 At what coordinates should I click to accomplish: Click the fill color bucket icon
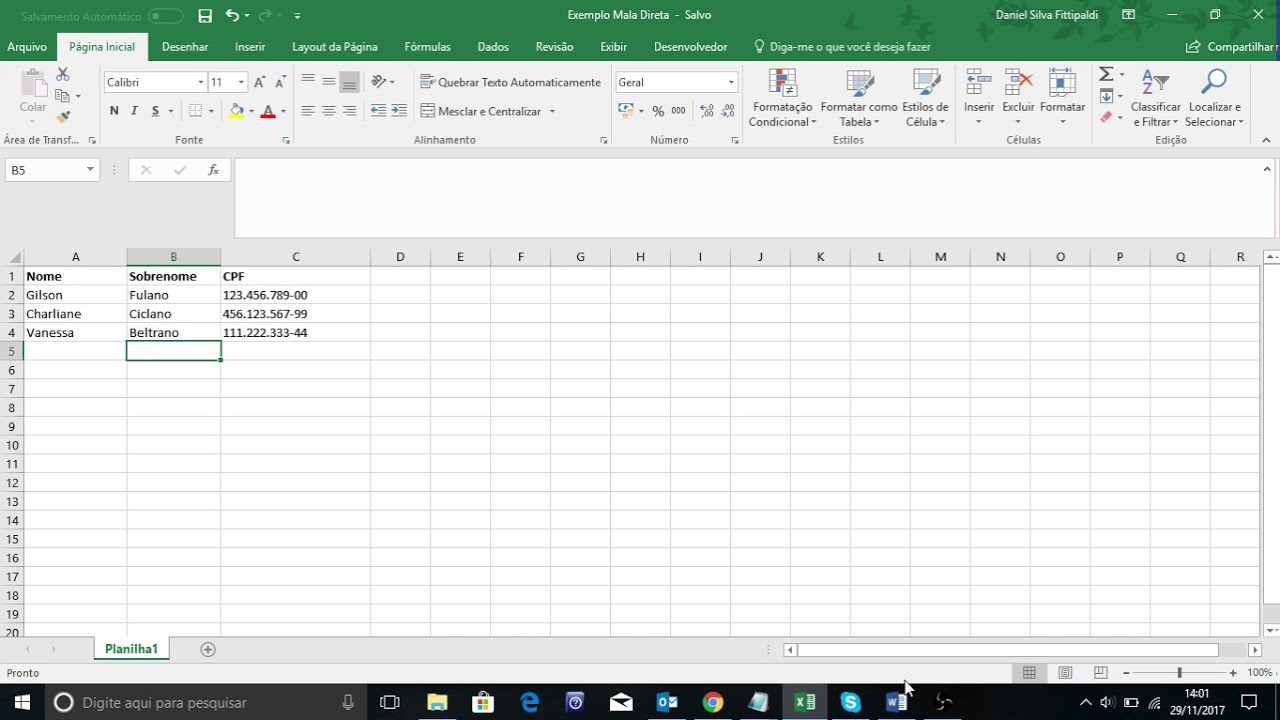pos(237,111)
